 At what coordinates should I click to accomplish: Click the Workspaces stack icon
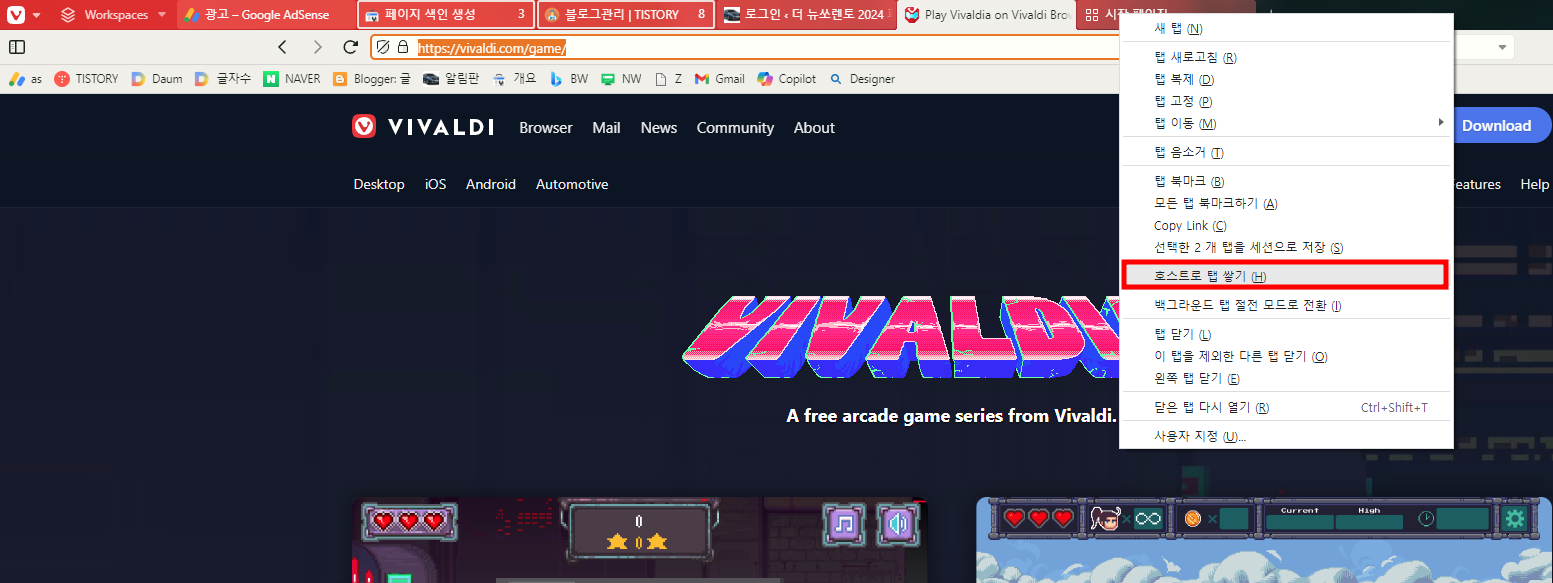[68, 15]
